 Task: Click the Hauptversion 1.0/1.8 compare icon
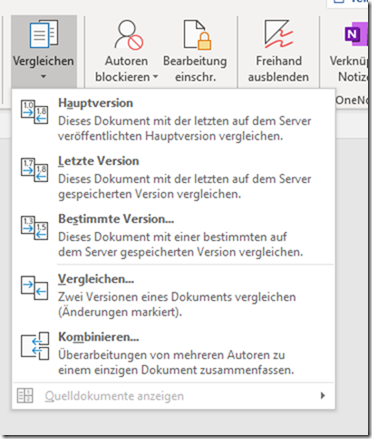coord(35,112)
